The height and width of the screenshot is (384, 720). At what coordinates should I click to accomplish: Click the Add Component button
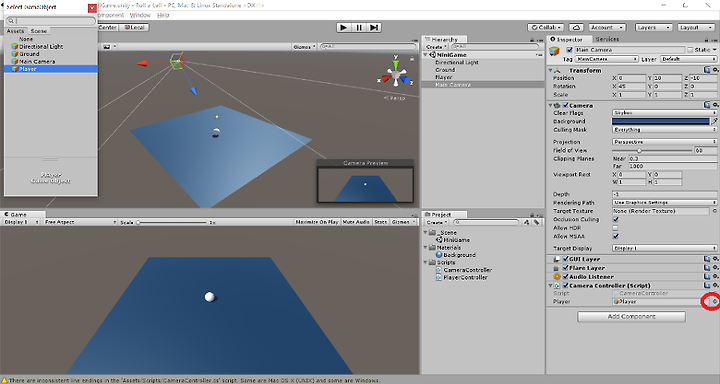631,316
